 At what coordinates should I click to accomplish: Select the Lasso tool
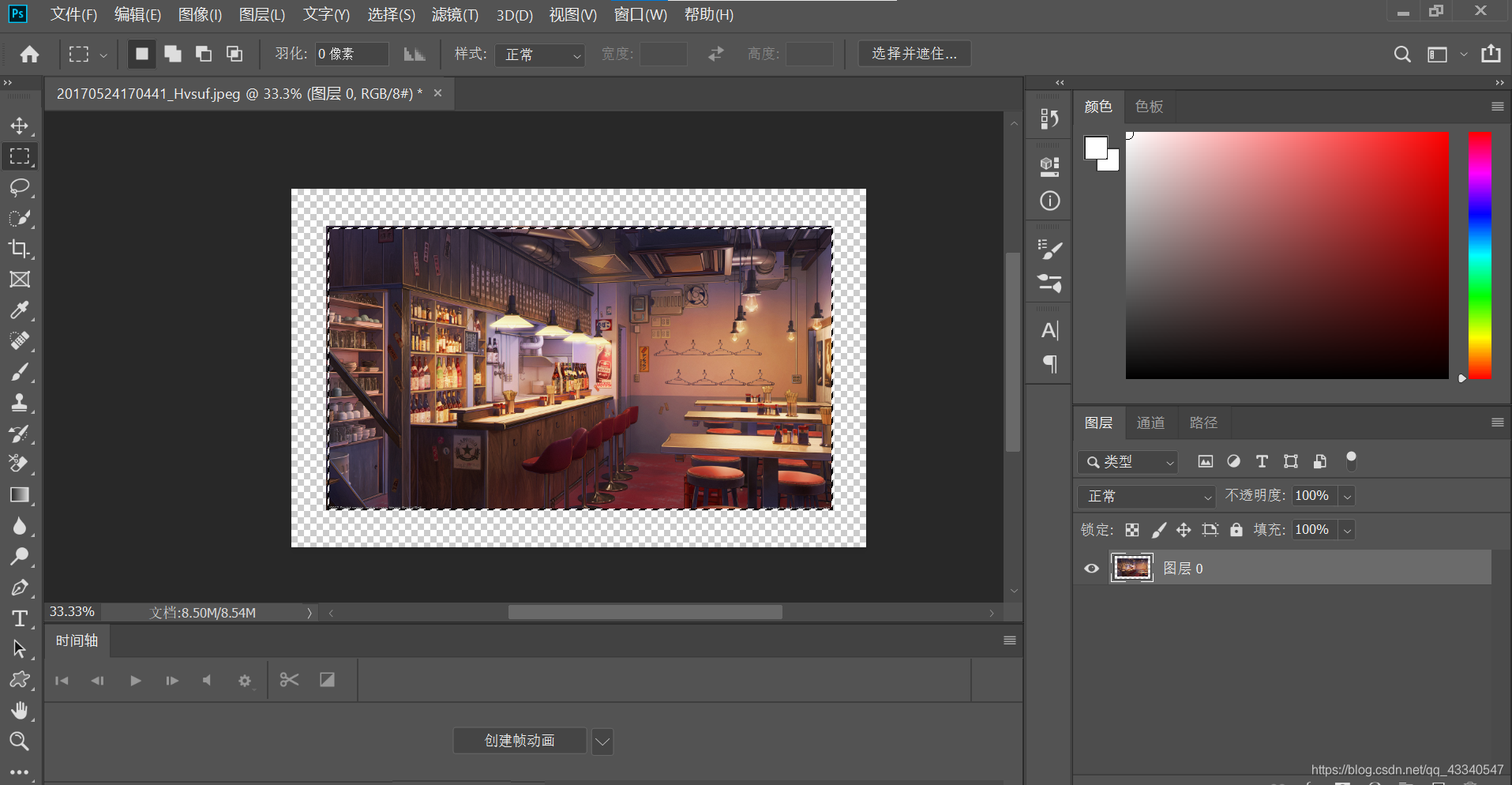20,187
